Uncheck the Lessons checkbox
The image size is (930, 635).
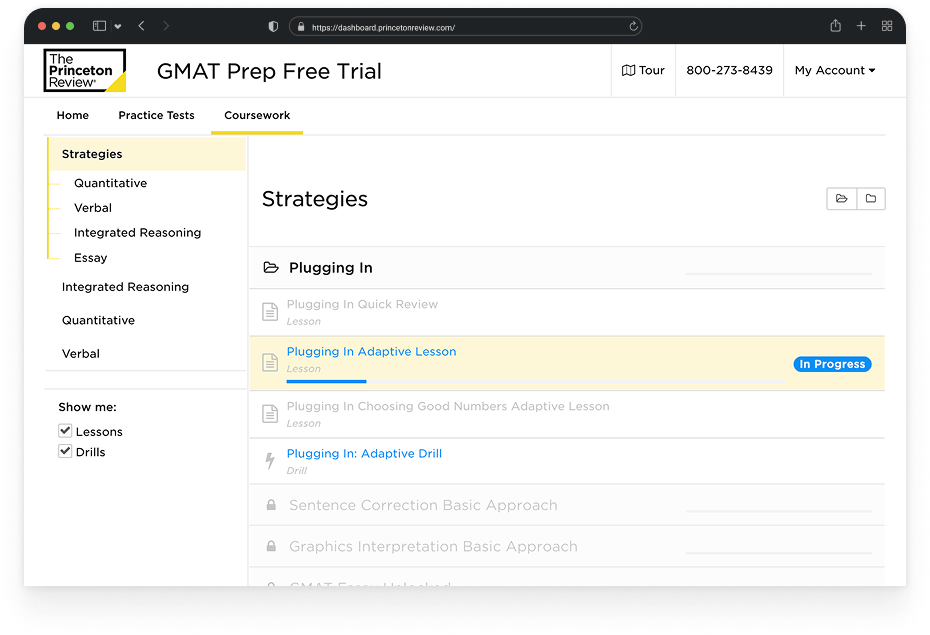pos(65,431)
